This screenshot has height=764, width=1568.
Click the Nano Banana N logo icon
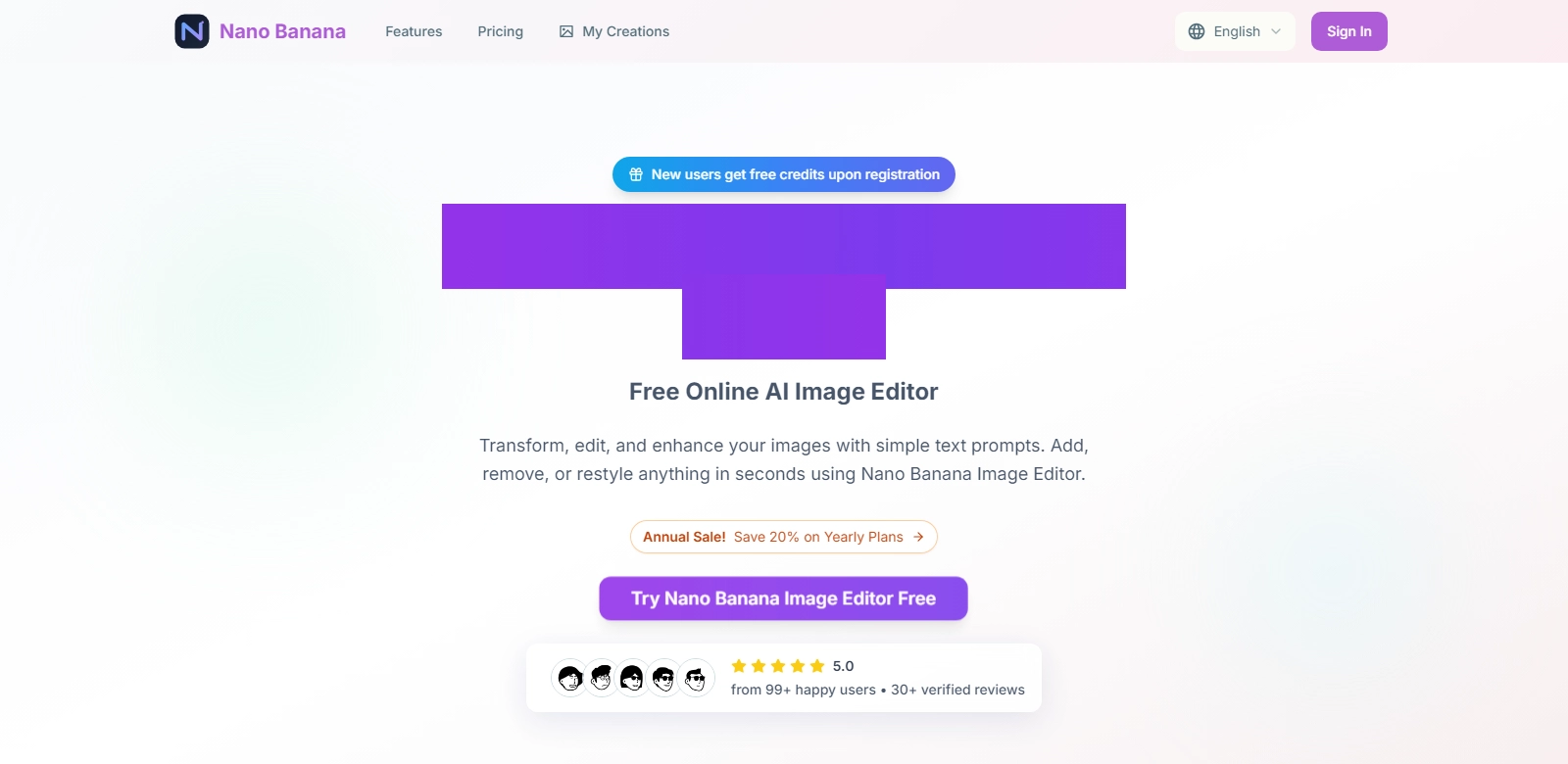click(192, 31)
